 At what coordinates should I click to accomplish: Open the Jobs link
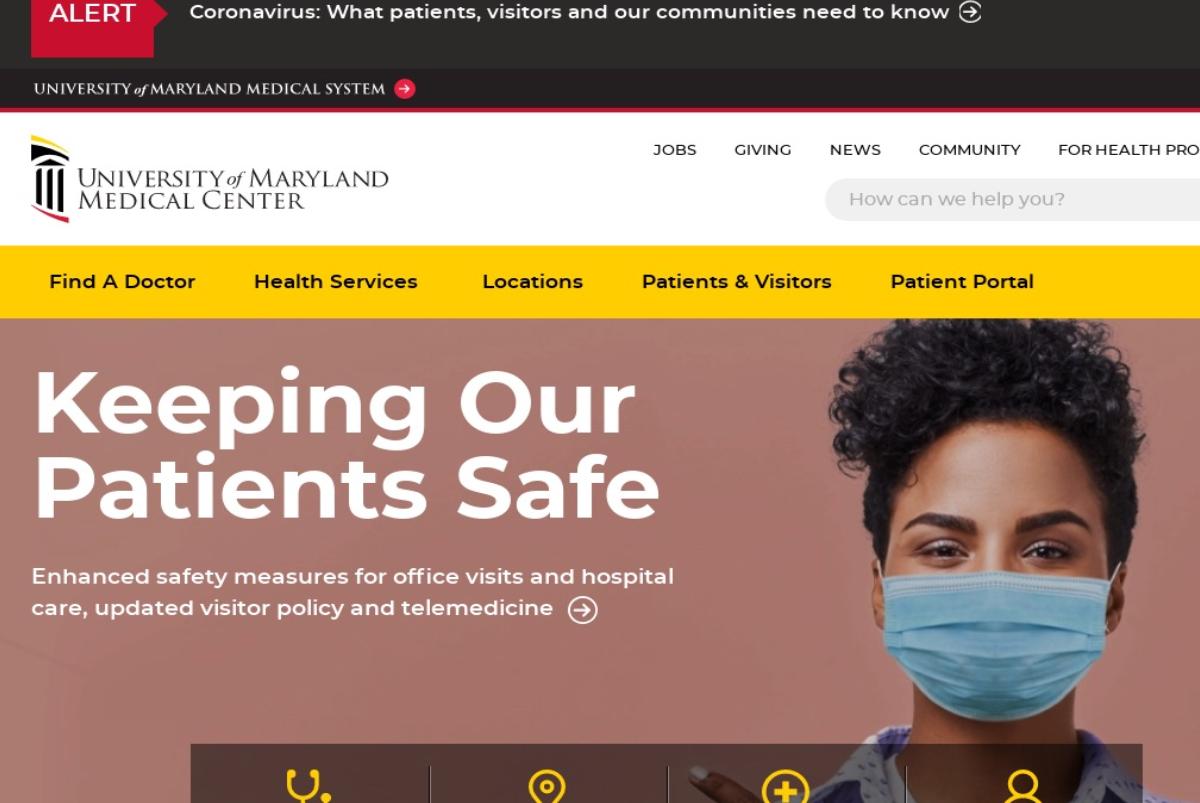tap(675, 150)
